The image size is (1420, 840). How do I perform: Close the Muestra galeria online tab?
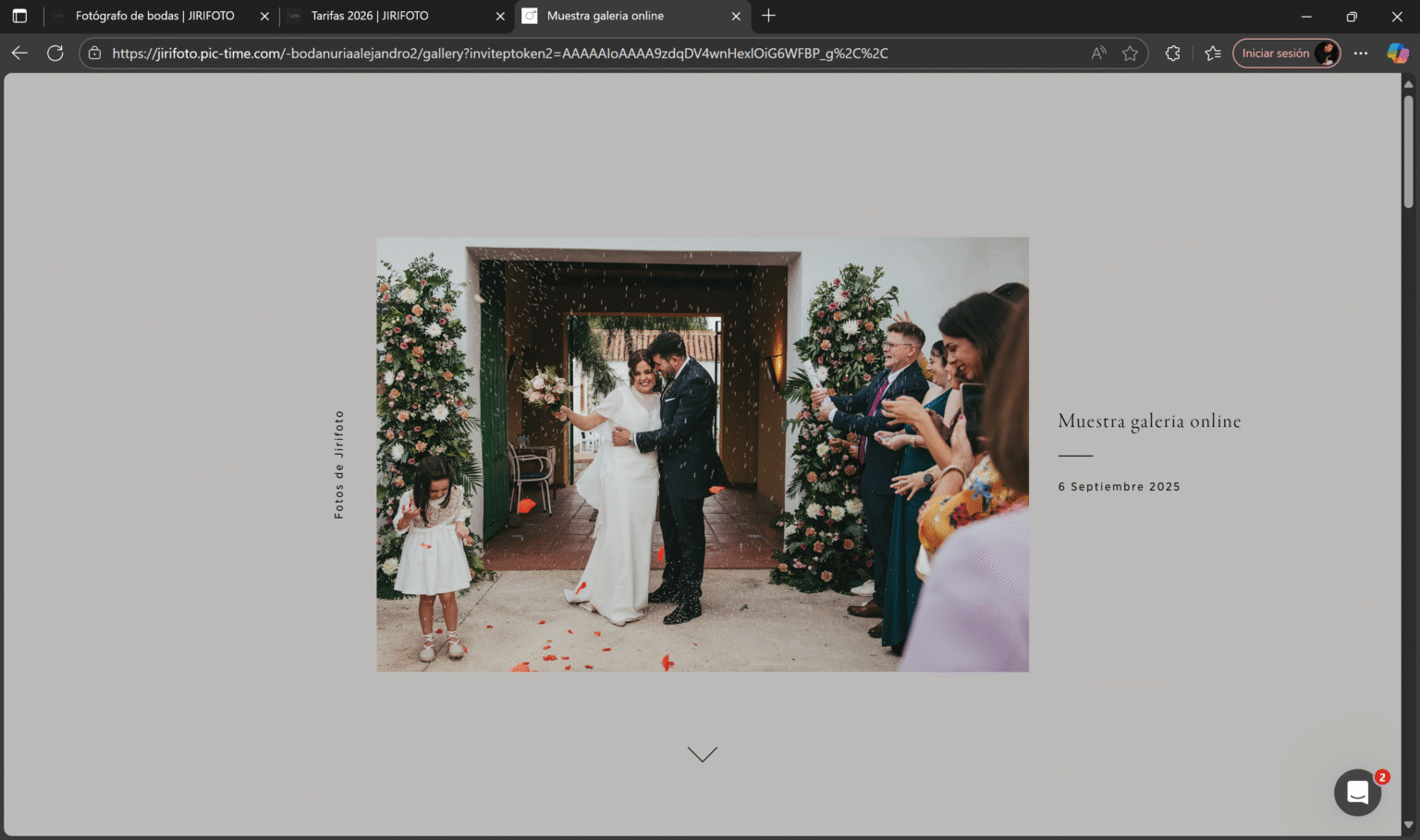736,16
